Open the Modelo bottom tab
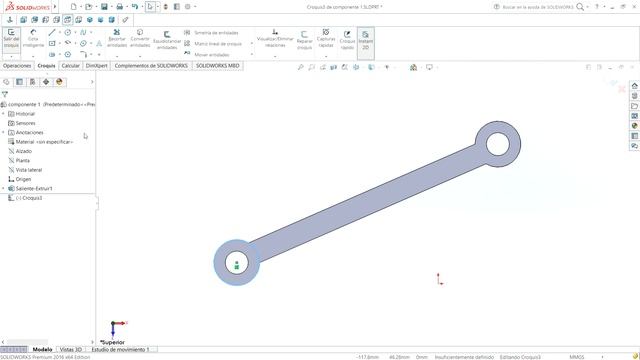This screenshot has width=640, height=360. pos(42,350)
